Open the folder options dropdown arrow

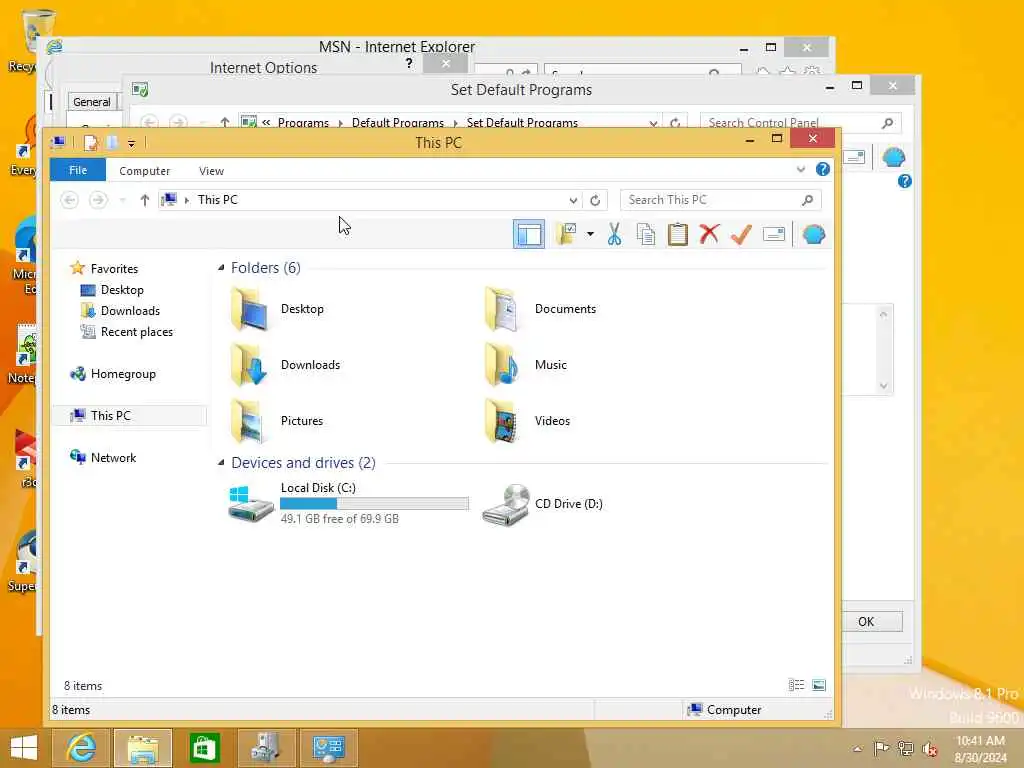(x=590, y=234)
